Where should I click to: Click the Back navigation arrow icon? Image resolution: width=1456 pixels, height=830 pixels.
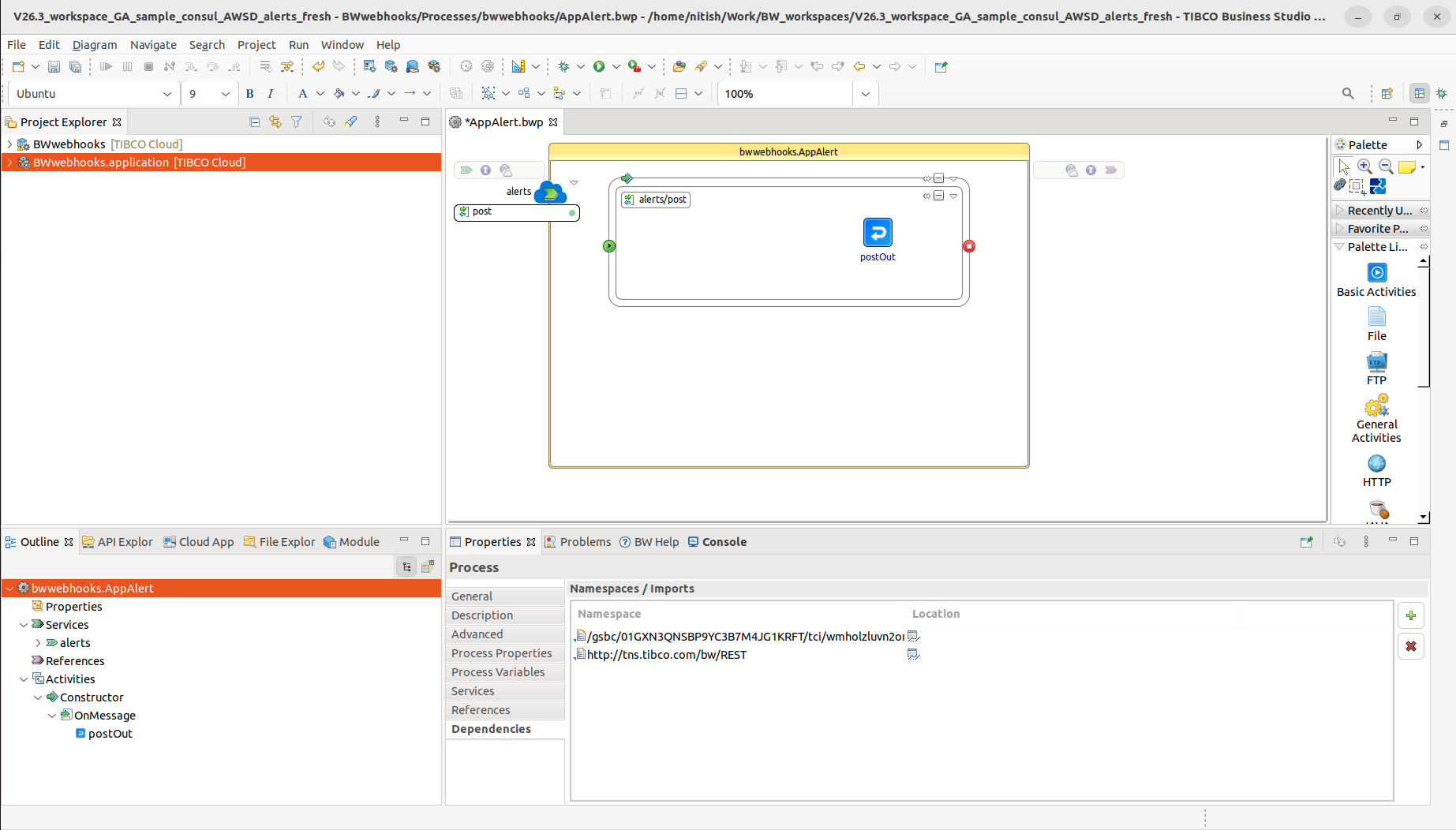[x=859, y=67]
